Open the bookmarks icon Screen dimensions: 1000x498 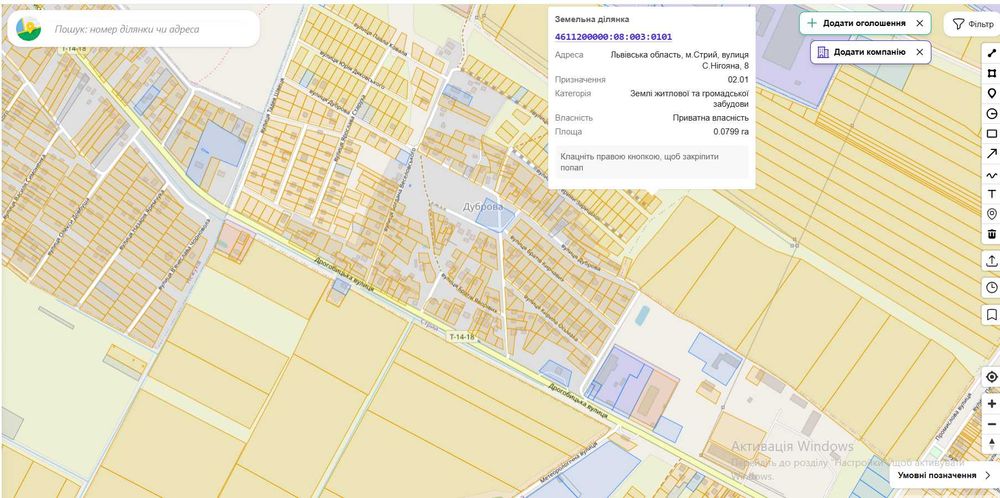pyautogui.click(x=991, y=314)
